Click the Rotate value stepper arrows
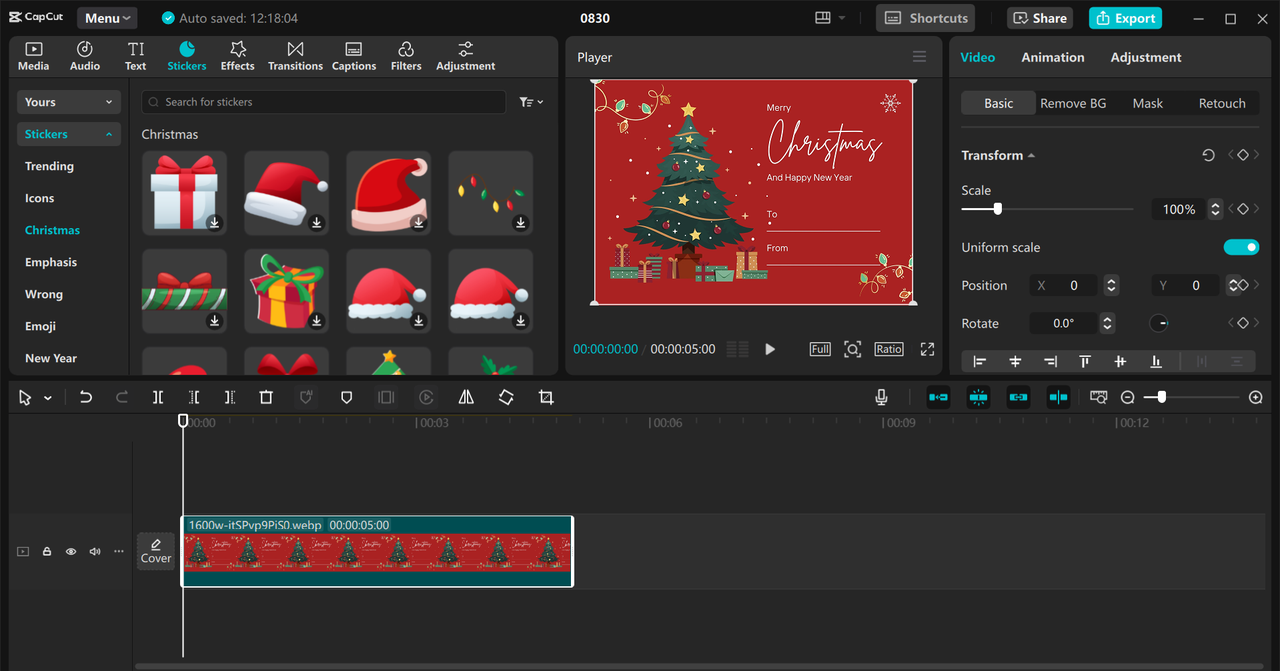Screen dimensions: 1280x671 [x=1107, y=323]
